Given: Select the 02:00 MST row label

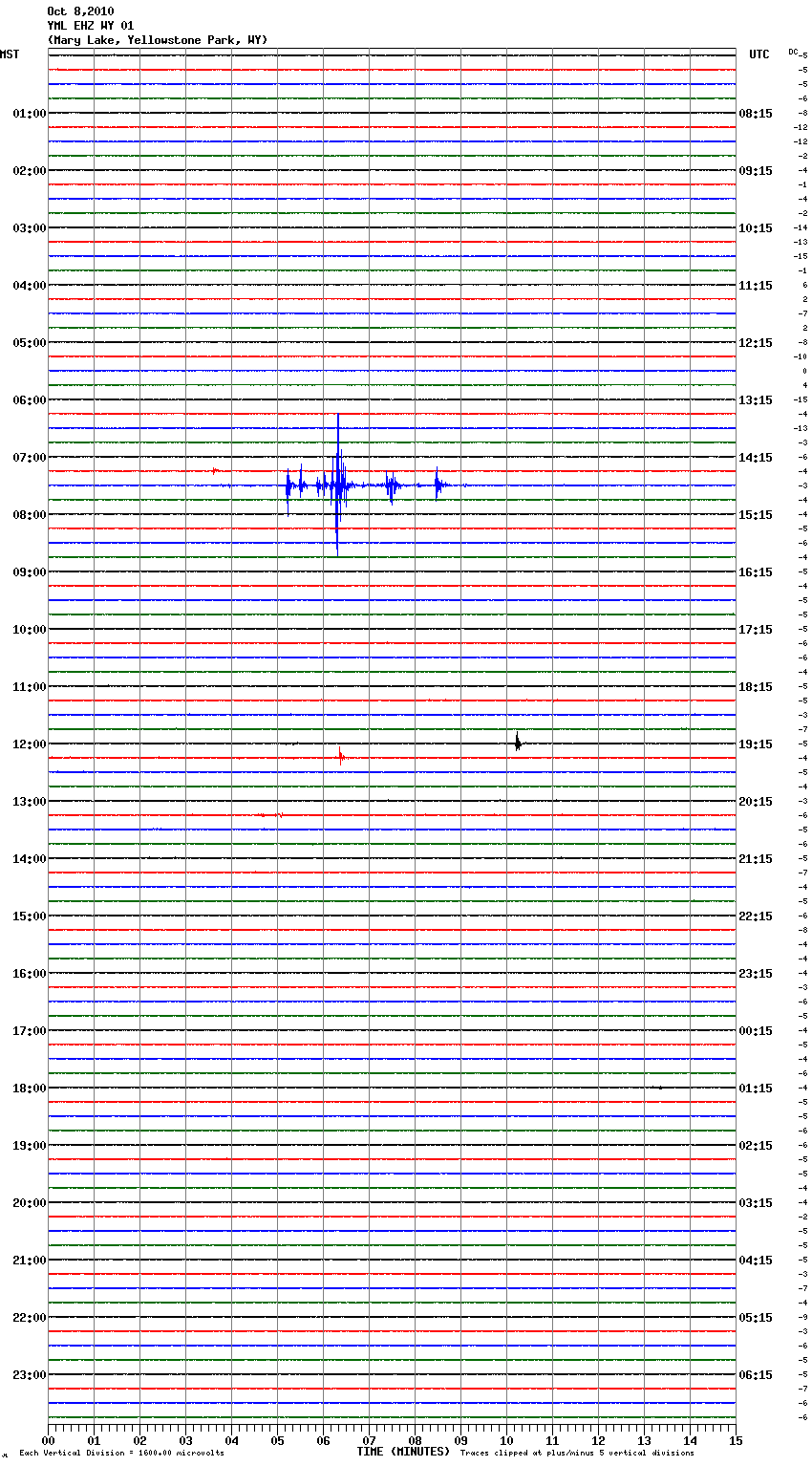Looking at the screenshot, I should click(30, 171).
